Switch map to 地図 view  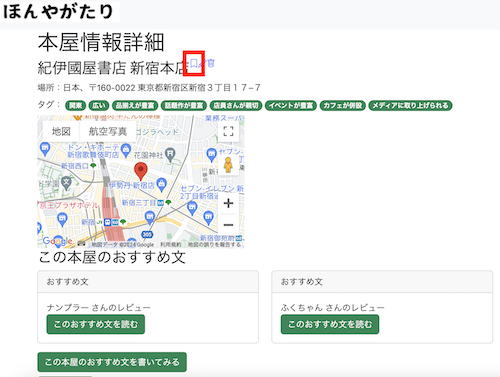[61, 131]
